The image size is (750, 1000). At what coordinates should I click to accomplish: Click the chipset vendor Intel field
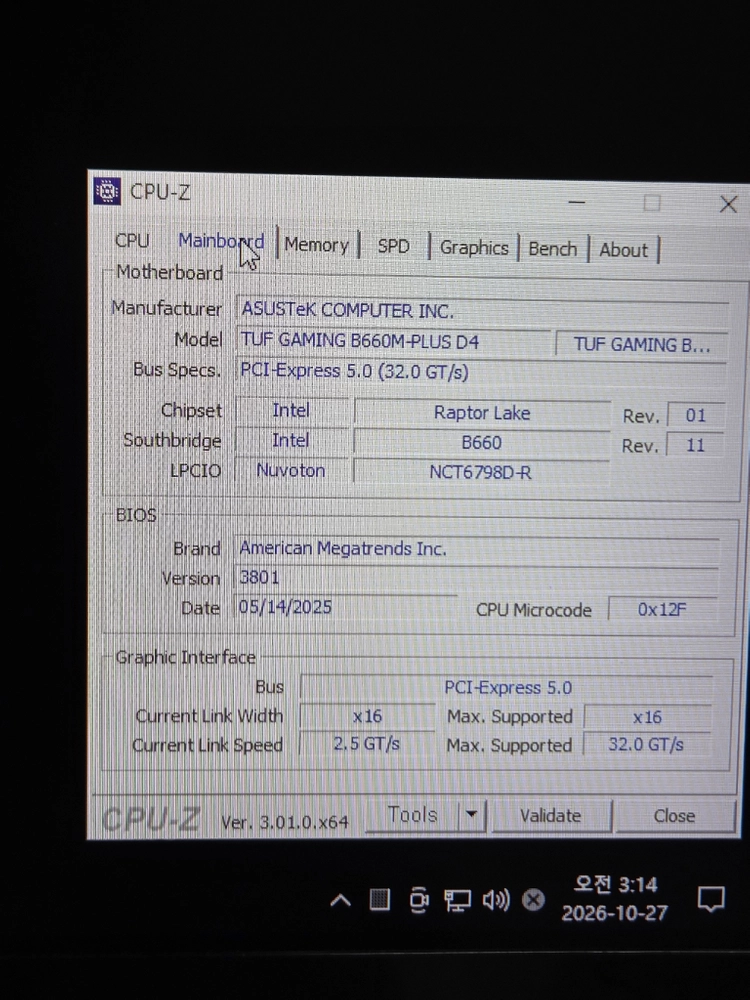pos(291,410)
